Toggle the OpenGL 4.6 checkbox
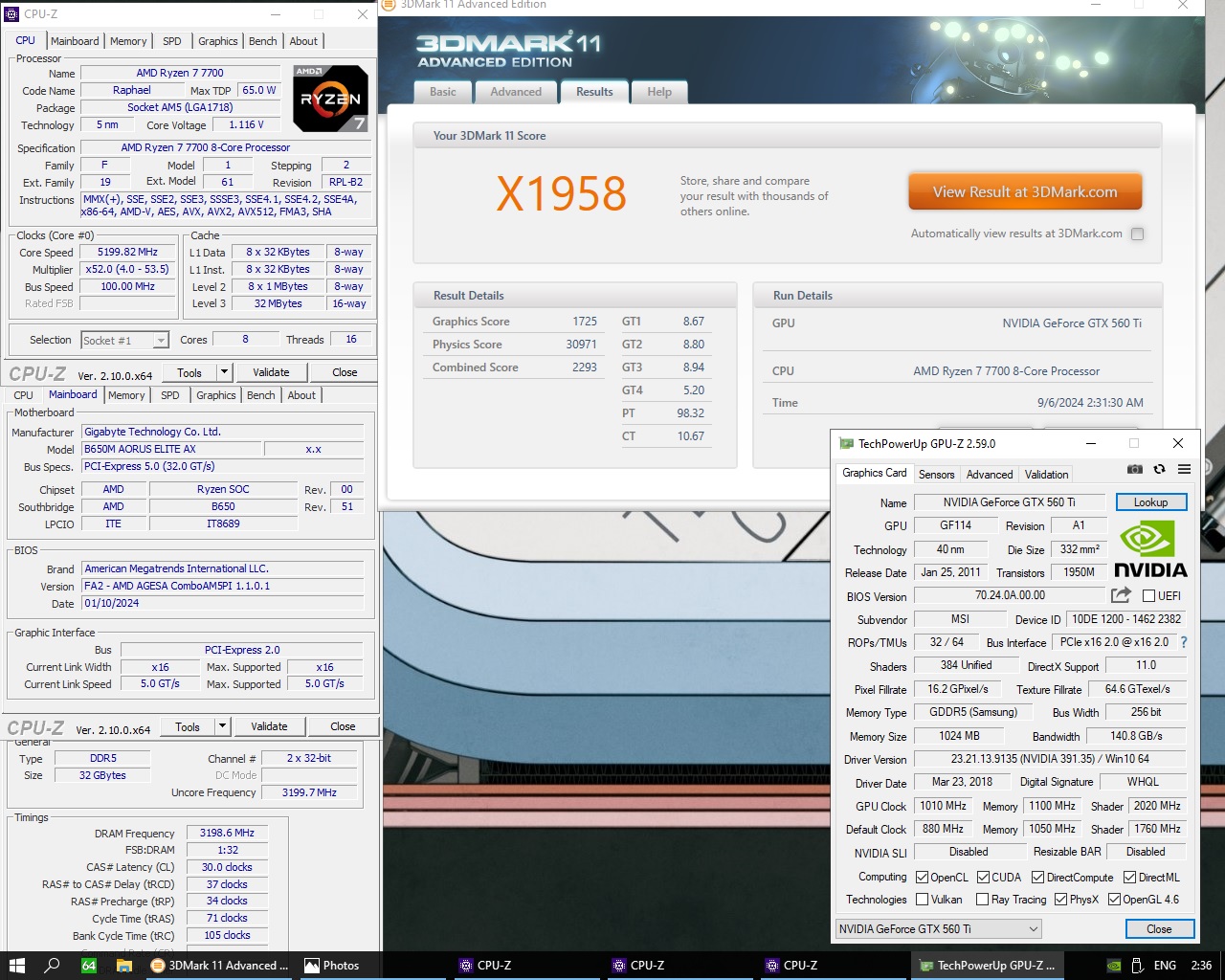Image resolution: width=1225 pixels, height=980 pixels. (x=1114, y=899)
